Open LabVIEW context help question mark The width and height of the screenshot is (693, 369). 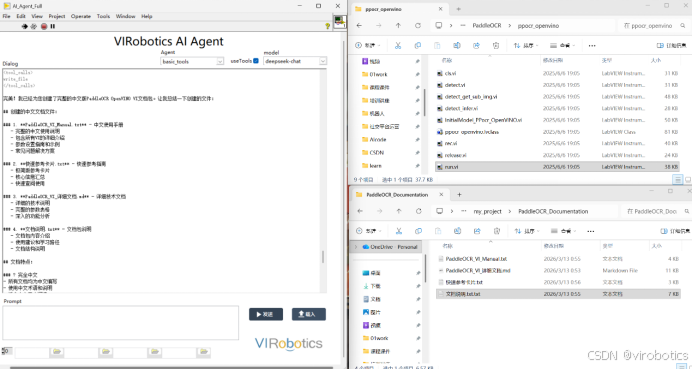[x=327, y=26]
